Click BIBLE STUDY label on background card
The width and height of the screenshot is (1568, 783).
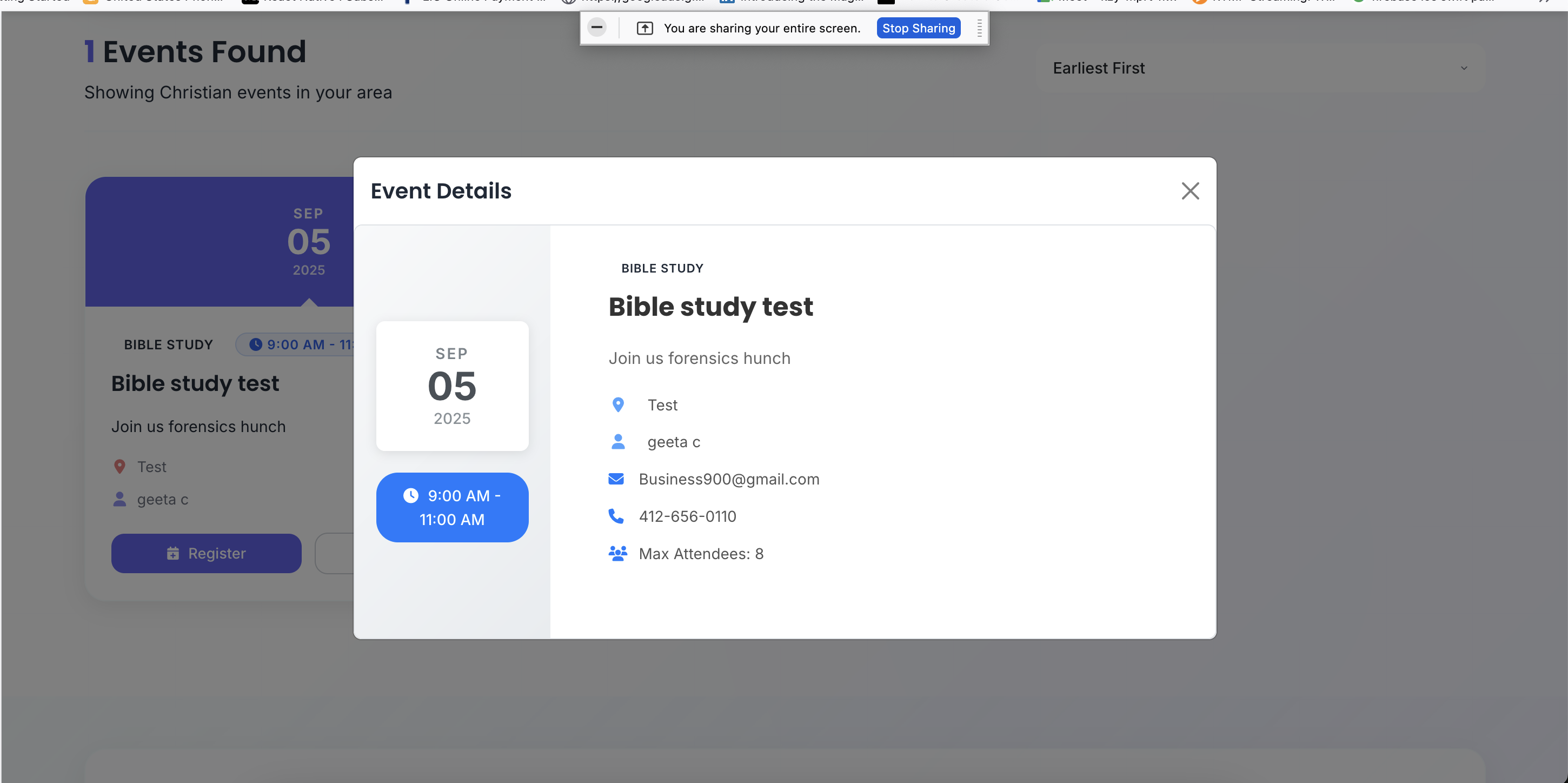pyautogui.click(x=169, y=344)
